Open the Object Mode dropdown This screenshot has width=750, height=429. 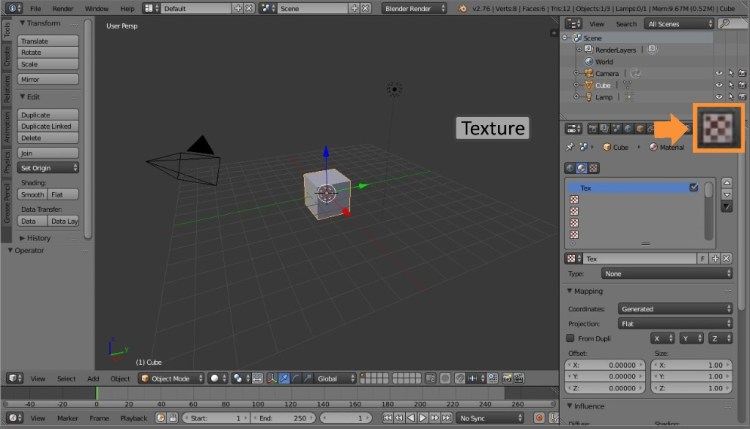171,379
